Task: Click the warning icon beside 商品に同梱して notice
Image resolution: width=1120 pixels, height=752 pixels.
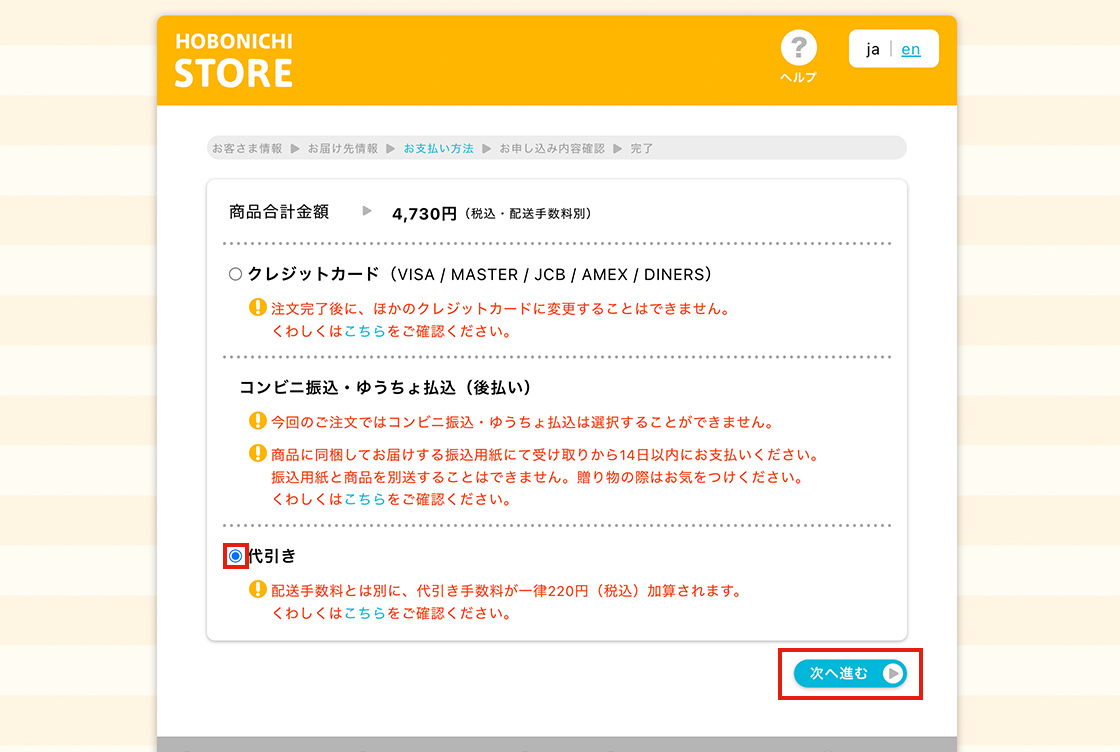Action: click(x=257, y=454)
